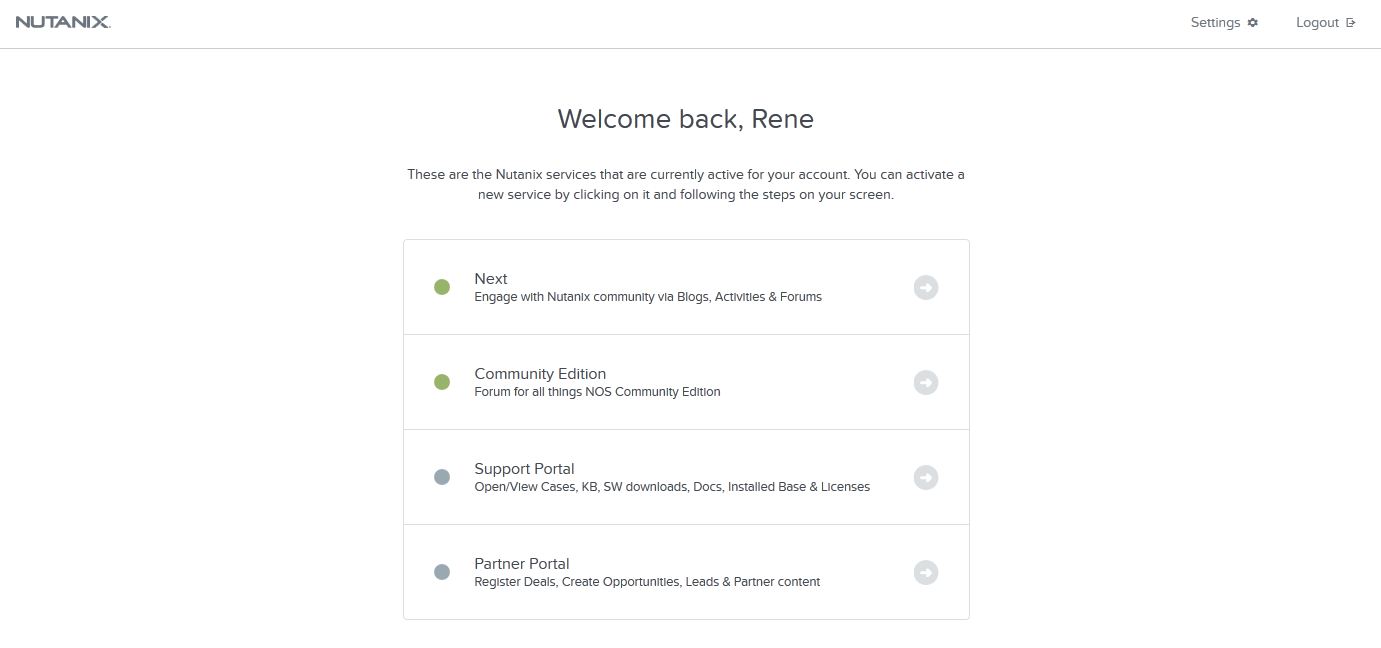Activate the Partner Portal title

pos(522,564)
